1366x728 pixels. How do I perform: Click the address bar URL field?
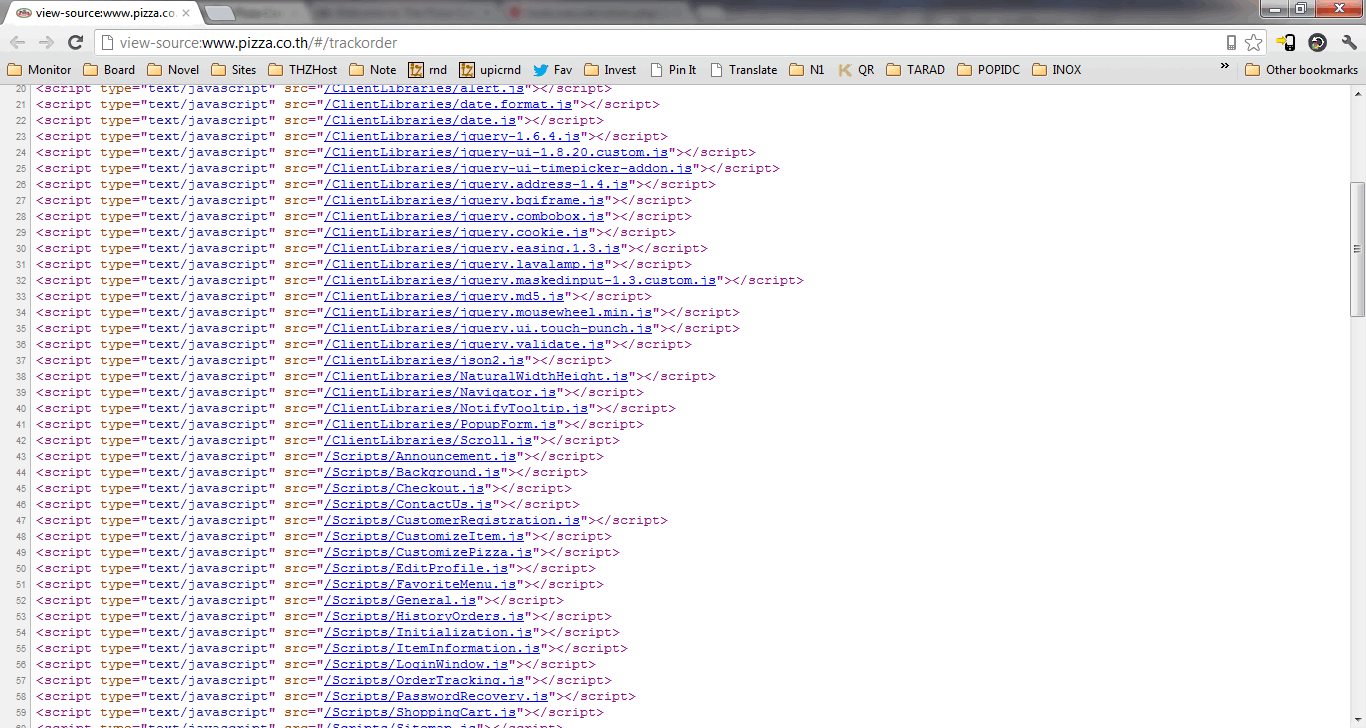coord(660,43)
